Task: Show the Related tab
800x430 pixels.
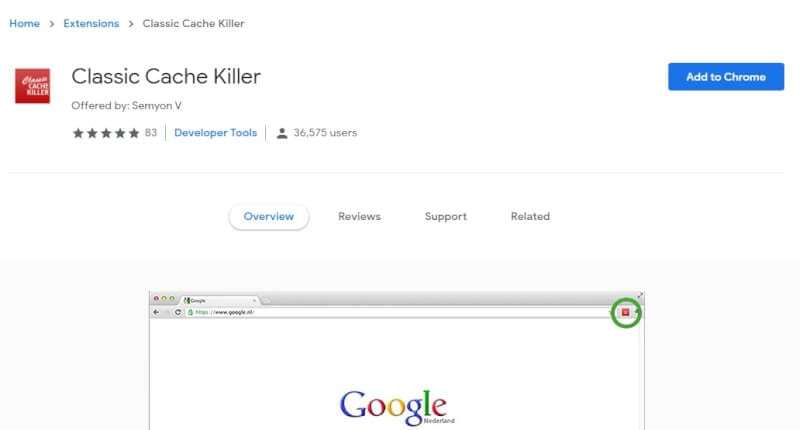Action: pyautogui.click(x=530, y=217)
